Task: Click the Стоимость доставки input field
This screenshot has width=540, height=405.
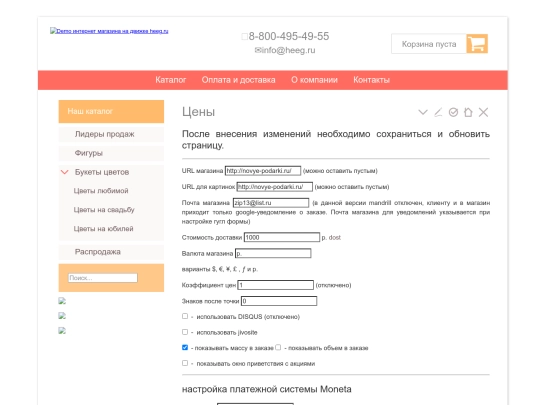Action: (x=282, y=237)
